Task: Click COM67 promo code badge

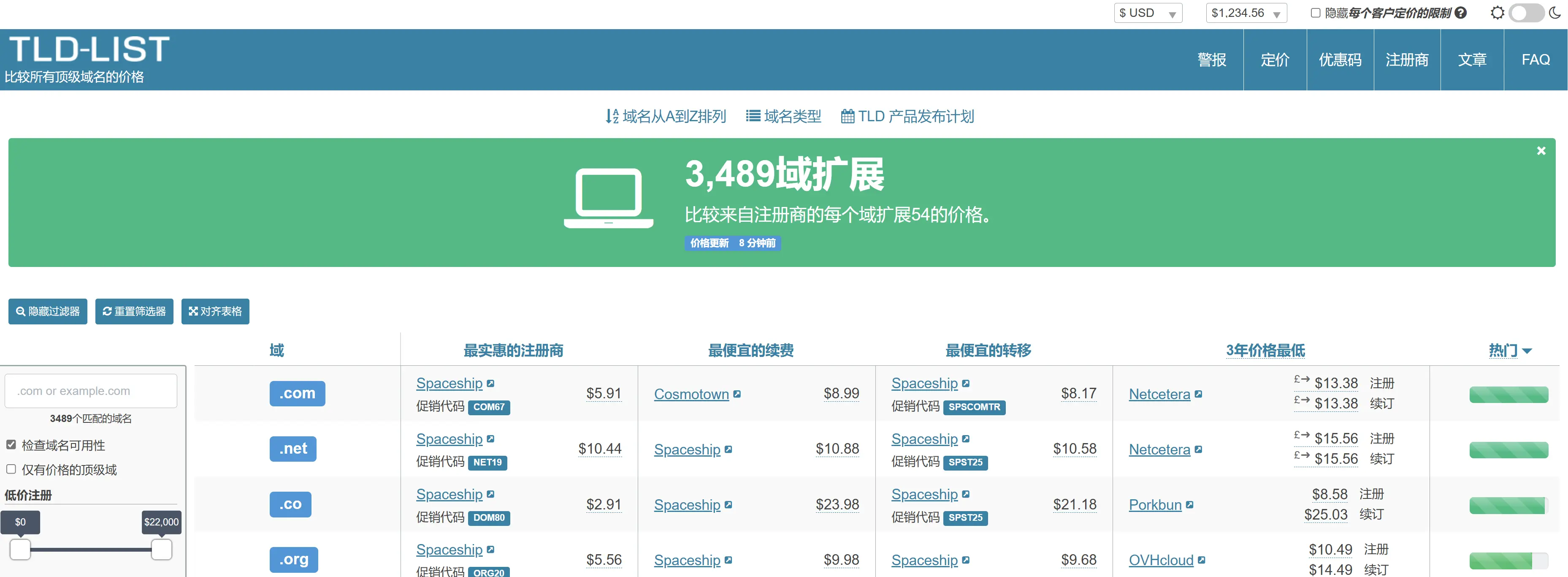Action: pos(489,407)
